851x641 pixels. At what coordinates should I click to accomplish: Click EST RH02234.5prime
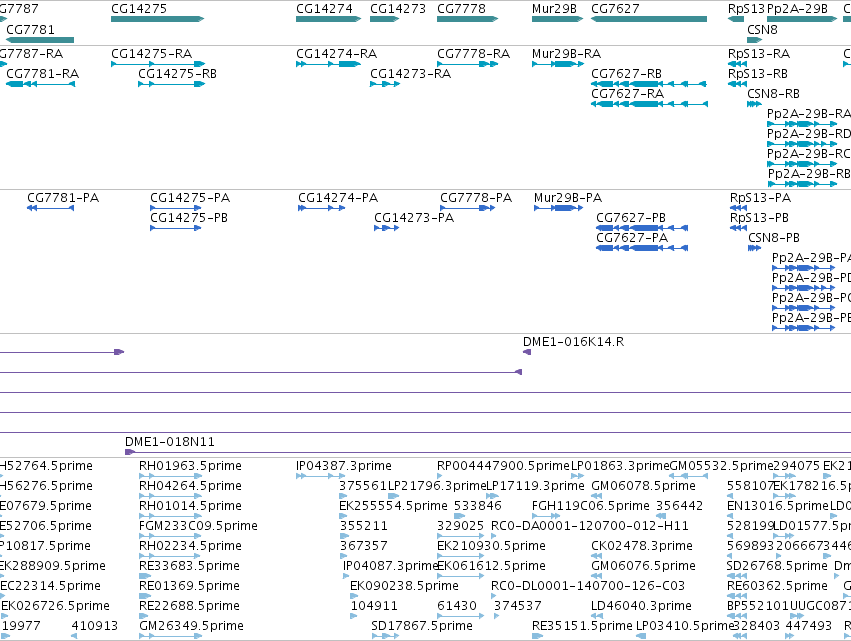(x=190, y=545)
